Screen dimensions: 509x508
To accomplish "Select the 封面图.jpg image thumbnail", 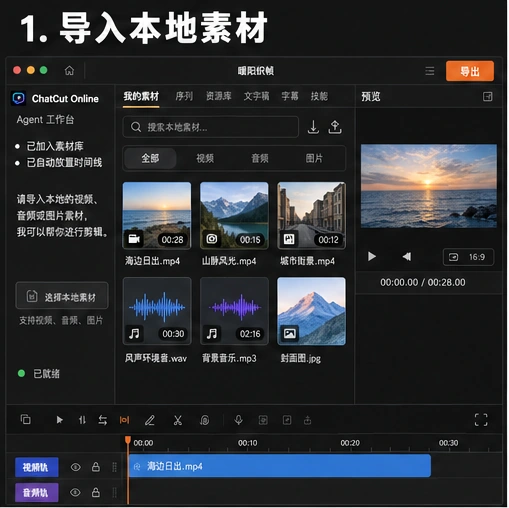I will [x=311, y=311].
